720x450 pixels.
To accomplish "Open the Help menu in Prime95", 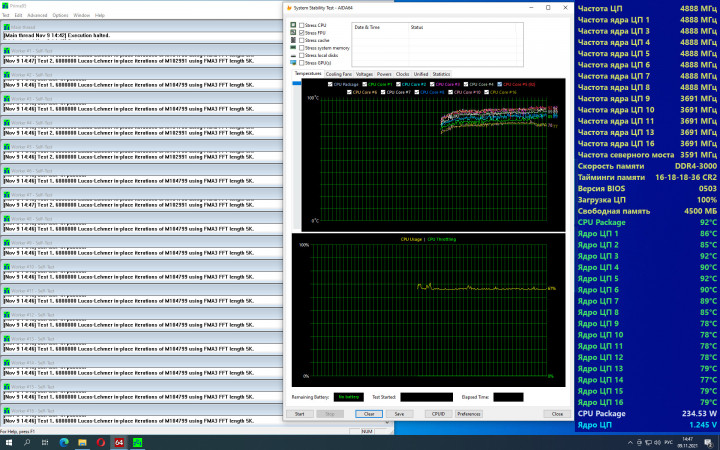I will pyautogui.click(x=100, y=15).
